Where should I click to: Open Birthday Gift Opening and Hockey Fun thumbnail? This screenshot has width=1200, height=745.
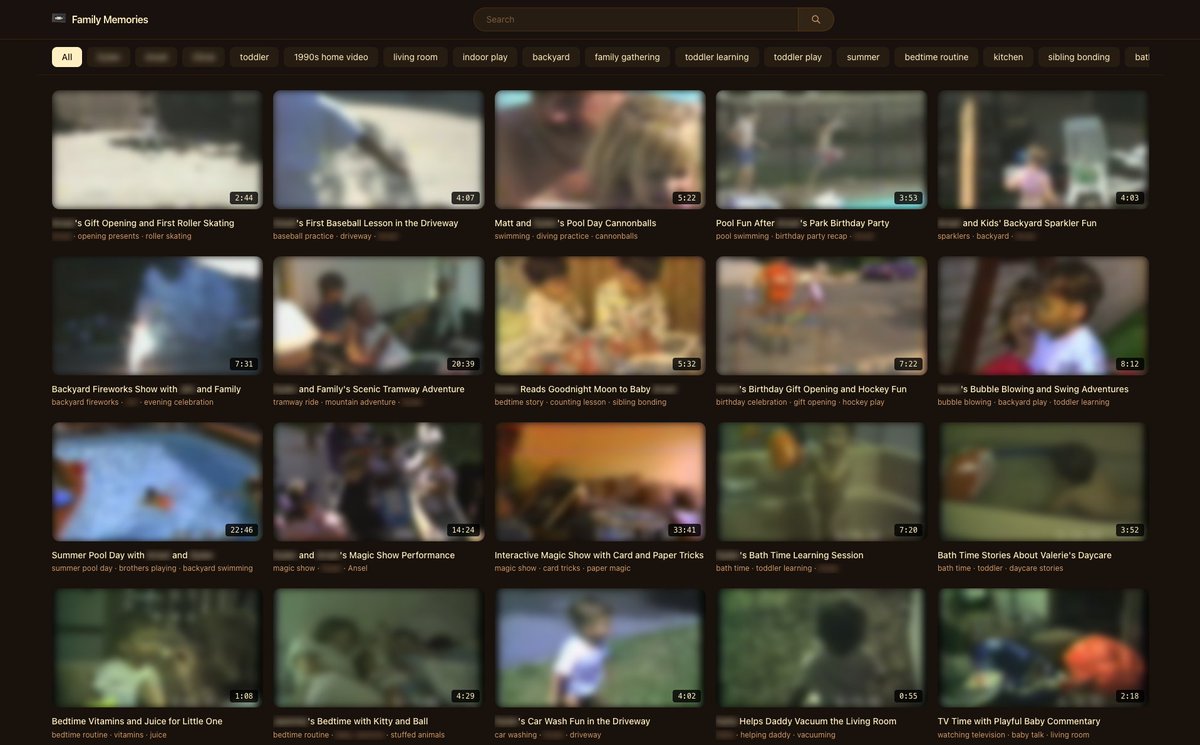(x=821, y=315)
